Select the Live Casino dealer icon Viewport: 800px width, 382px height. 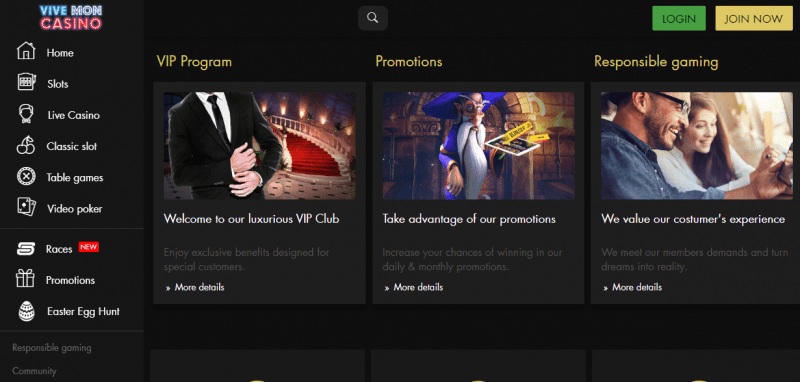point(26,114)
